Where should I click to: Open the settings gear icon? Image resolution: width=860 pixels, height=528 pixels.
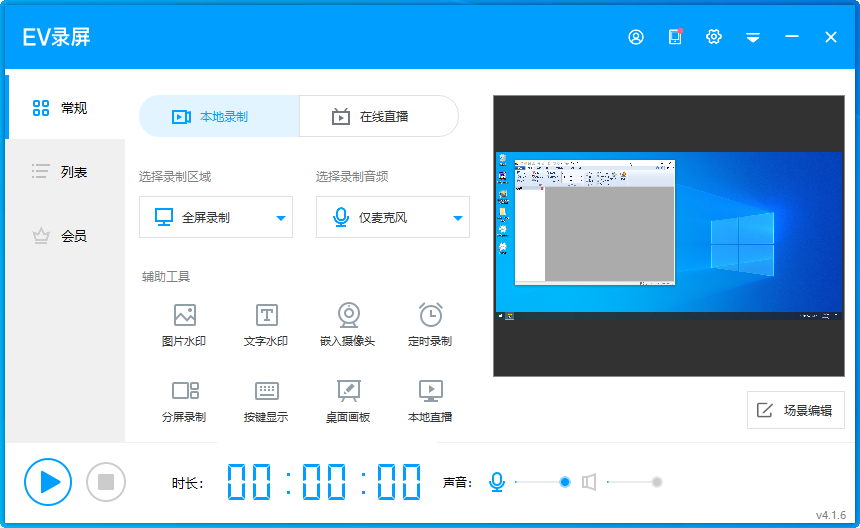click(714, 37)
